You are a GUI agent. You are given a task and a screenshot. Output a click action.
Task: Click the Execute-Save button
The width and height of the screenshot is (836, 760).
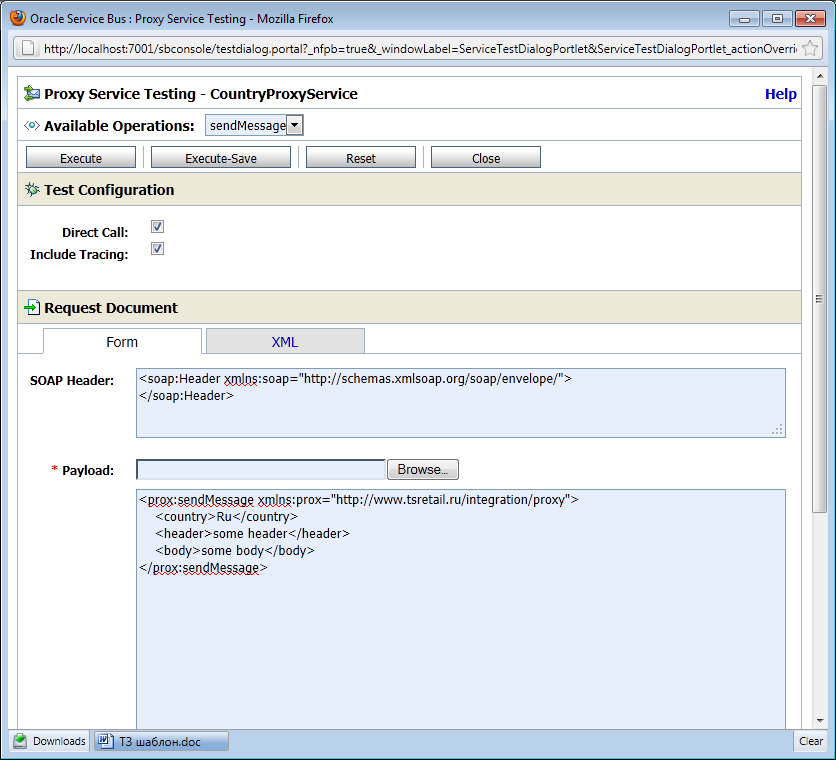tap(221, 158)
